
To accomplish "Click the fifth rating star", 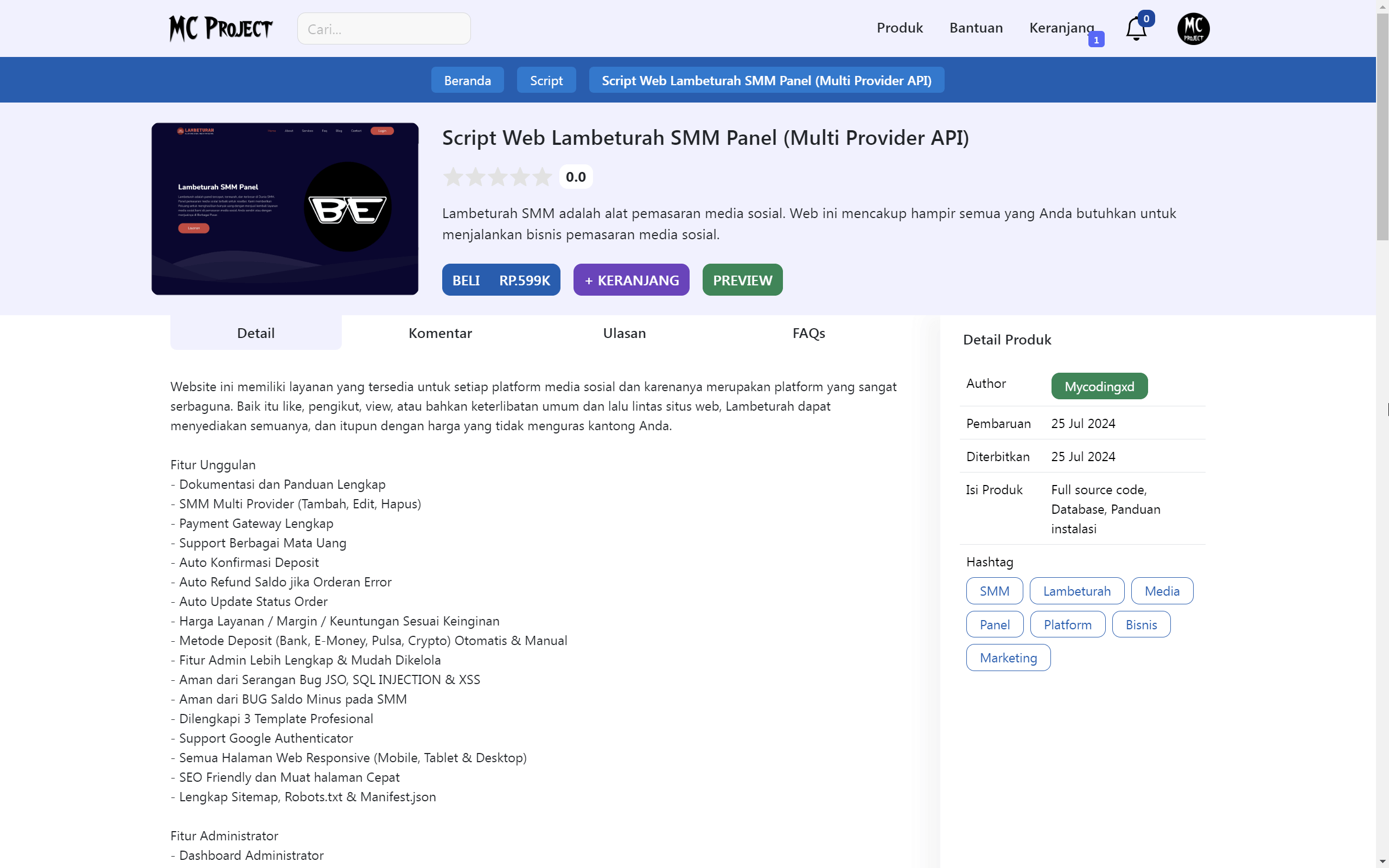I will (543, 177).
